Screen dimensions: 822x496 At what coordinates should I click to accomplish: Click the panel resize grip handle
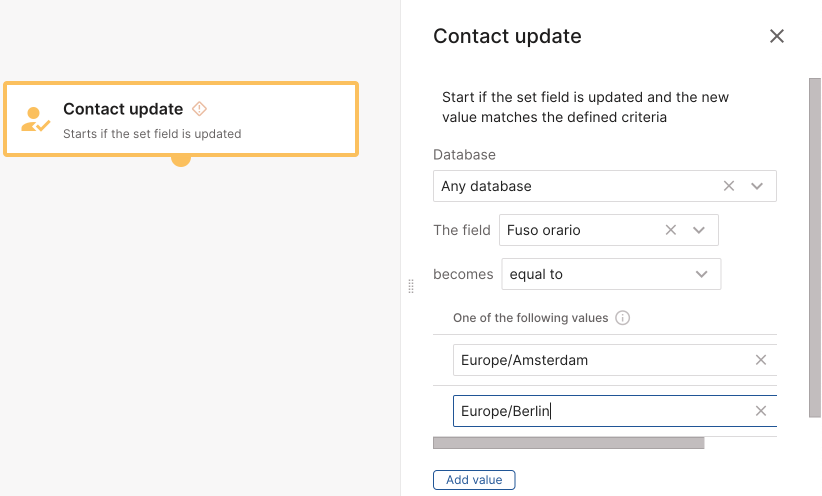coord(411,287)
